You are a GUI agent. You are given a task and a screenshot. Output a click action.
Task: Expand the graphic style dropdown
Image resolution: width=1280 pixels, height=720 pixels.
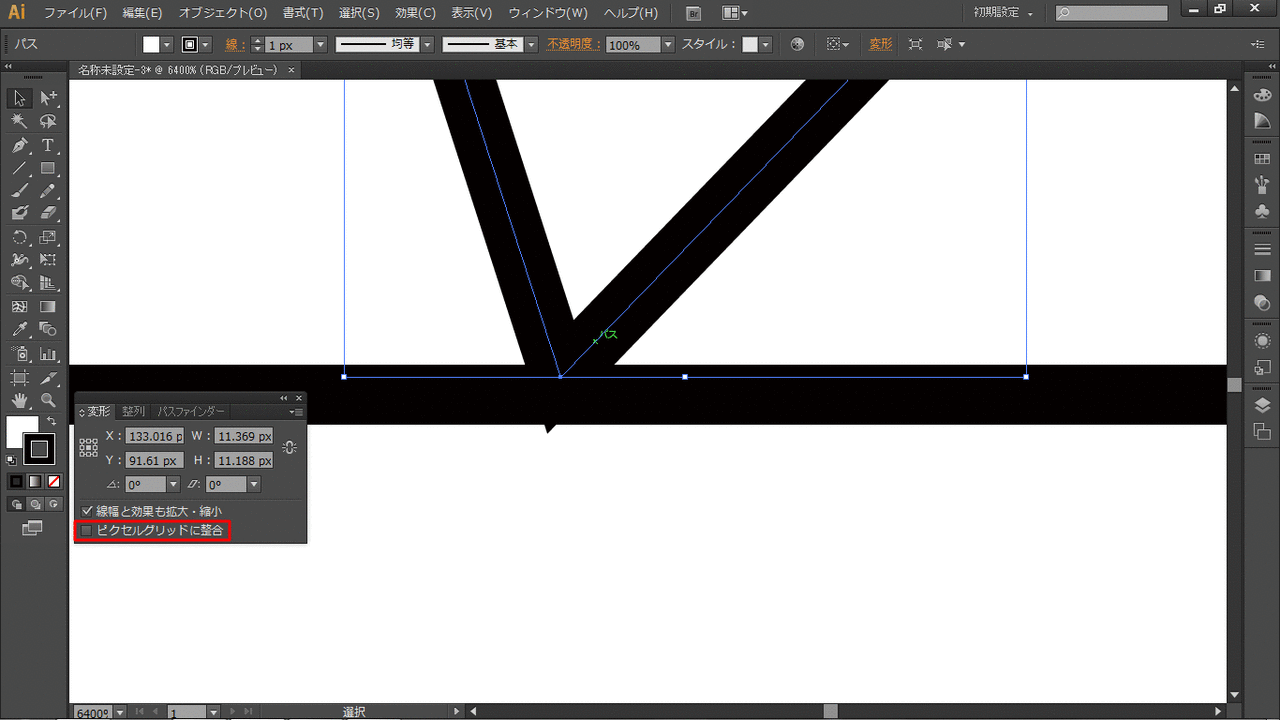point(764,45)
